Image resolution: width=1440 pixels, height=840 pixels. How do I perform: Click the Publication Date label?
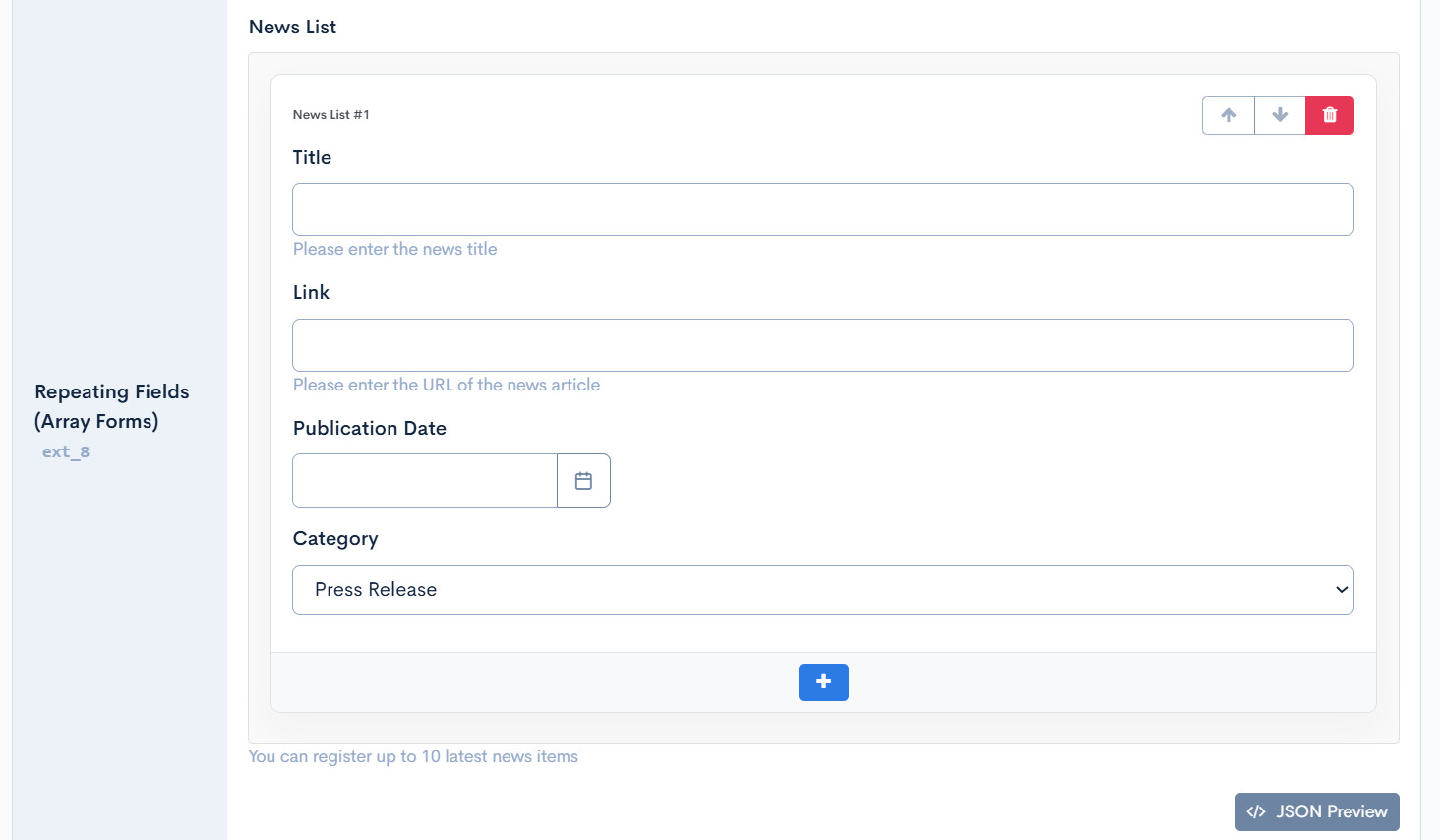(x=370, y=428)
